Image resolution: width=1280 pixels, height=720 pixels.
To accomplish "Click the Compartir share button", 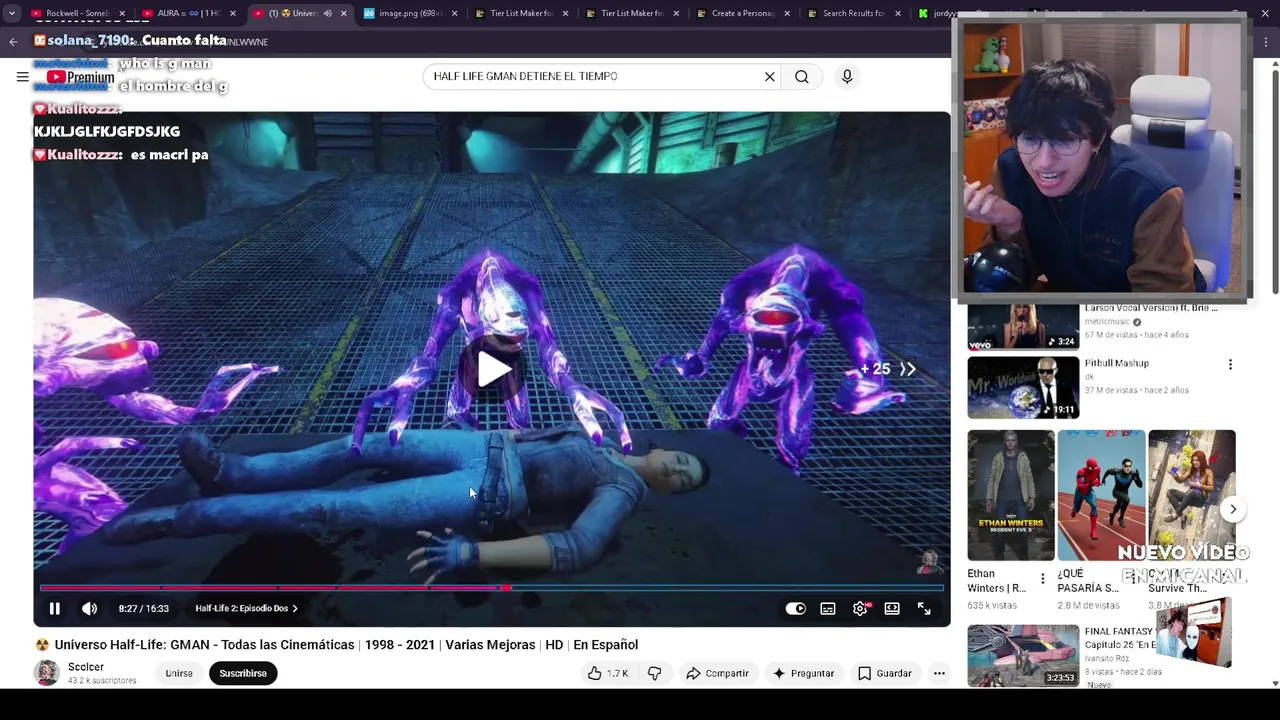I will [x=717, y=673].
